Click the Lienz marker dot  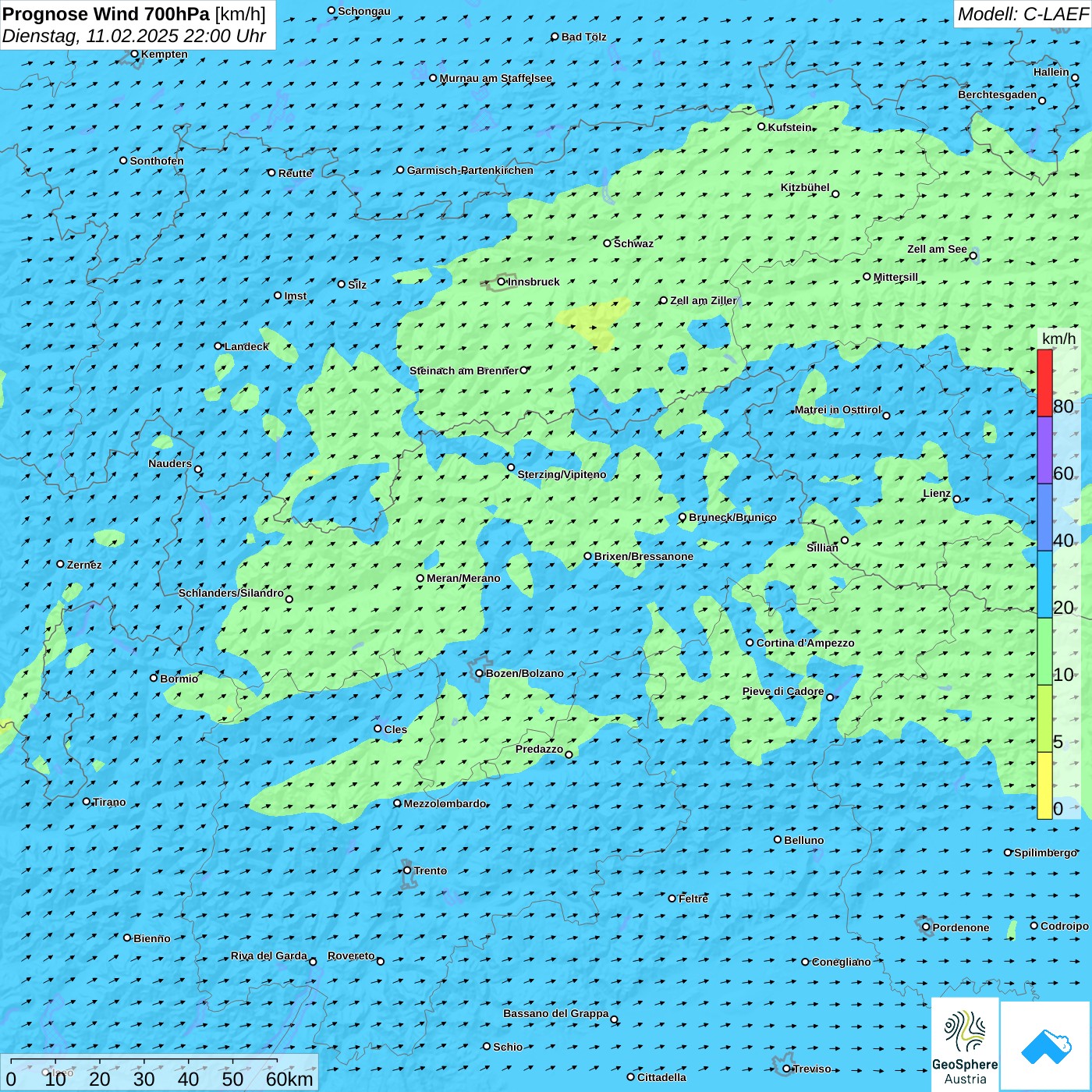pos(957,499)
